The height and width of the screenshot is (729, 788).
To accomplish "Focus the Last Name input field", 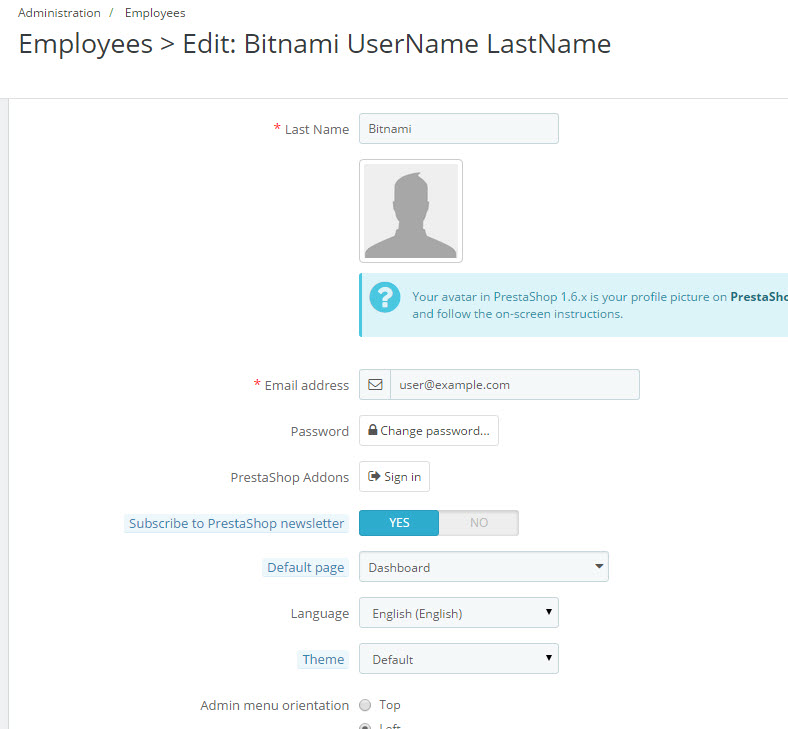I will click(x=458, y=129).
